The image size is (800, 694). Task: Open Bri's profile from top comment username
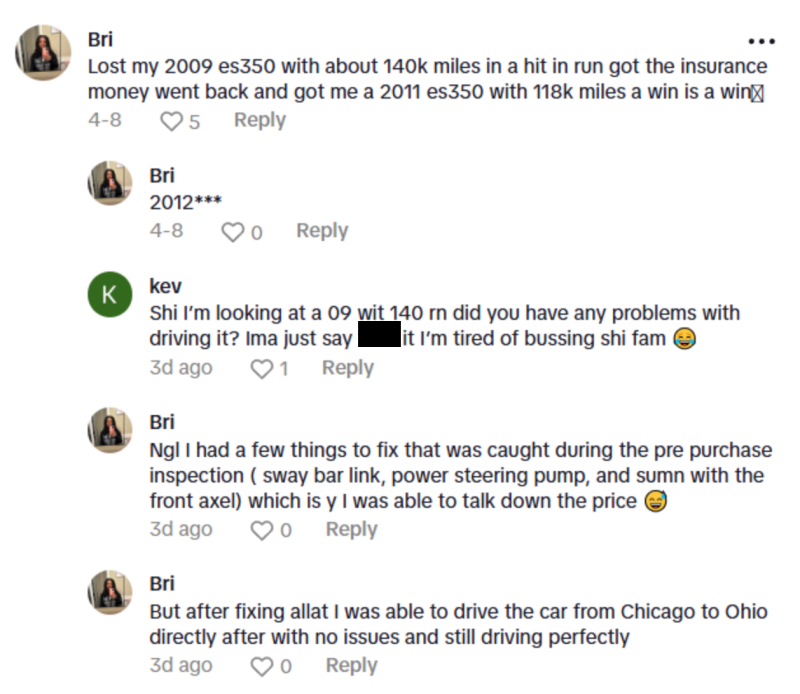pyautogui.click(x=100, y=40)
